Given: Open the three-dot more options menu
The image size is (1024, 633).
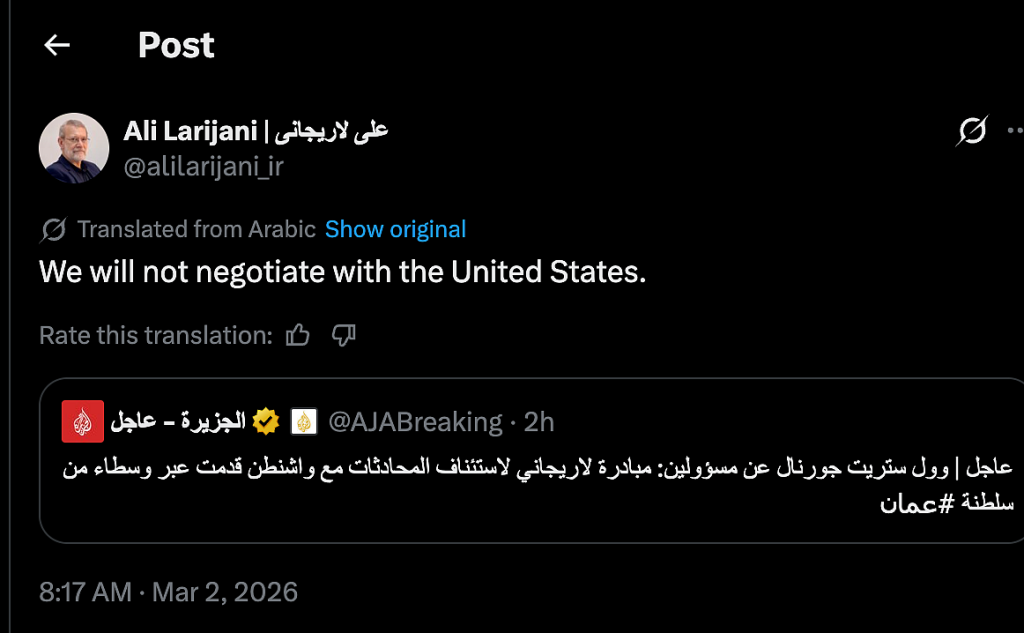Looking at the screenshot, I should click(1015, 131).
